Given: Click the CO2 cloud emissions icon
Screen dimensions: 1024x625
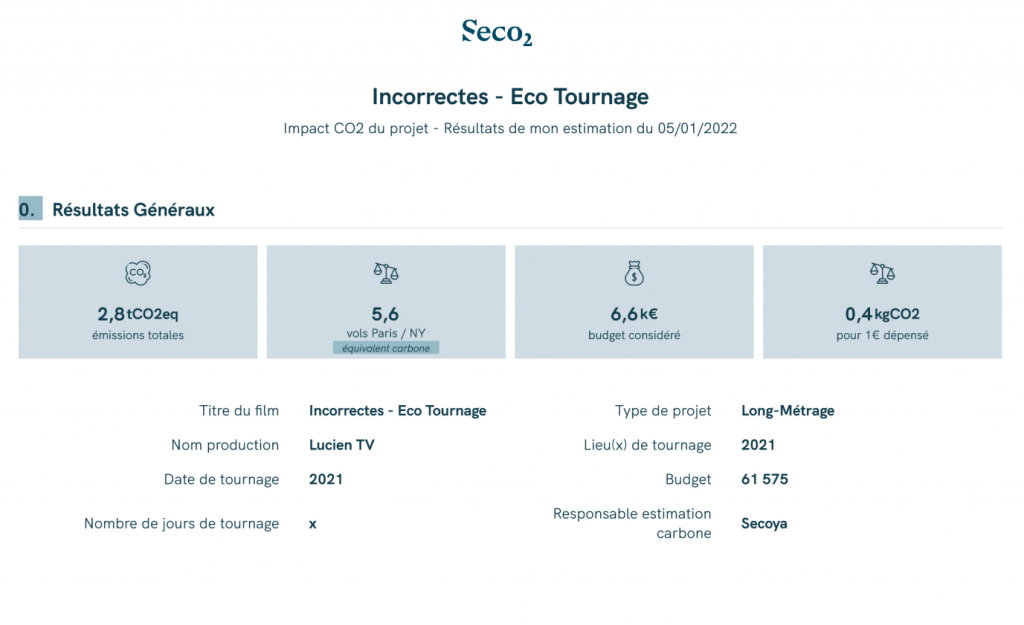Looking at the screenshot, I should (138, 273).
